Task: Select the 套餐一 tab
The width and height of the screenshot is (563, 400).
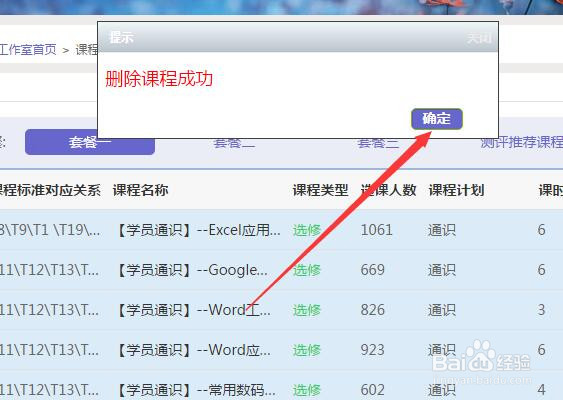Action: (90, 142)
